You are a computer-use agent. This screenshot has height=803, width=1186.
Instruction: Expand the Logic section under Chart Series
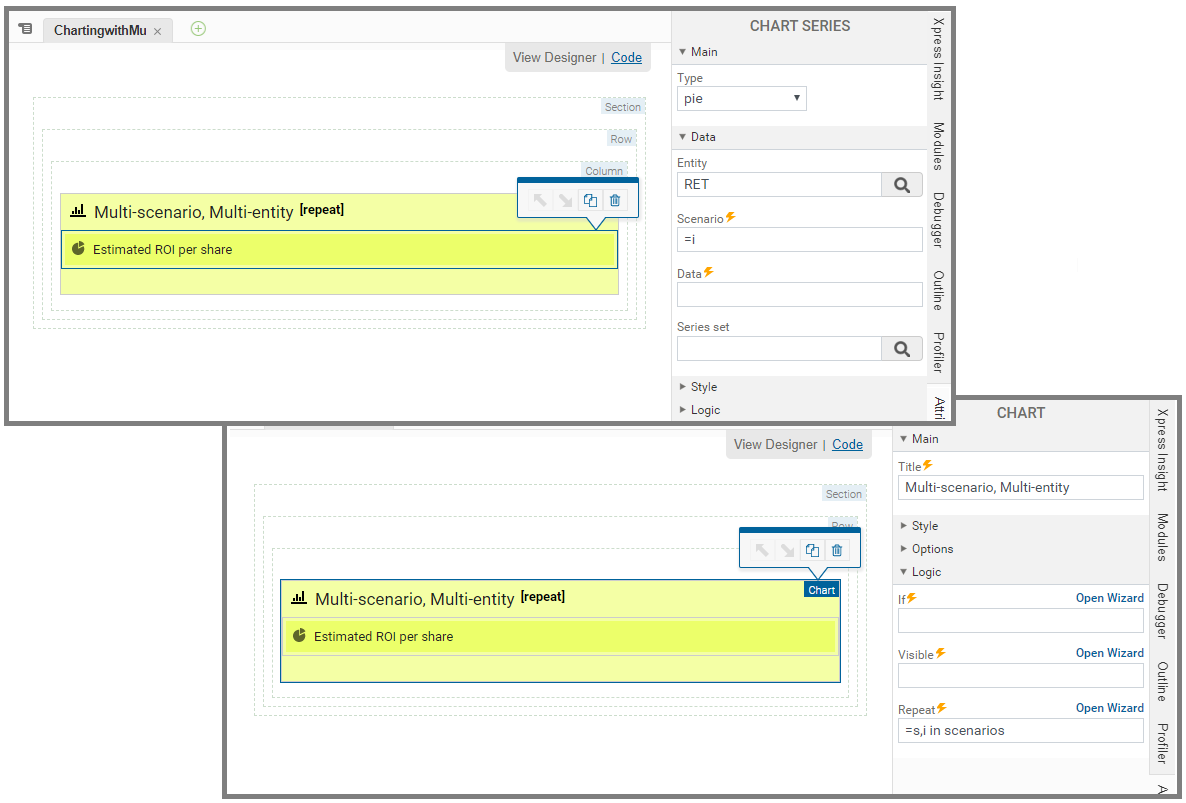pyautogui.click(x=704, y=410)
